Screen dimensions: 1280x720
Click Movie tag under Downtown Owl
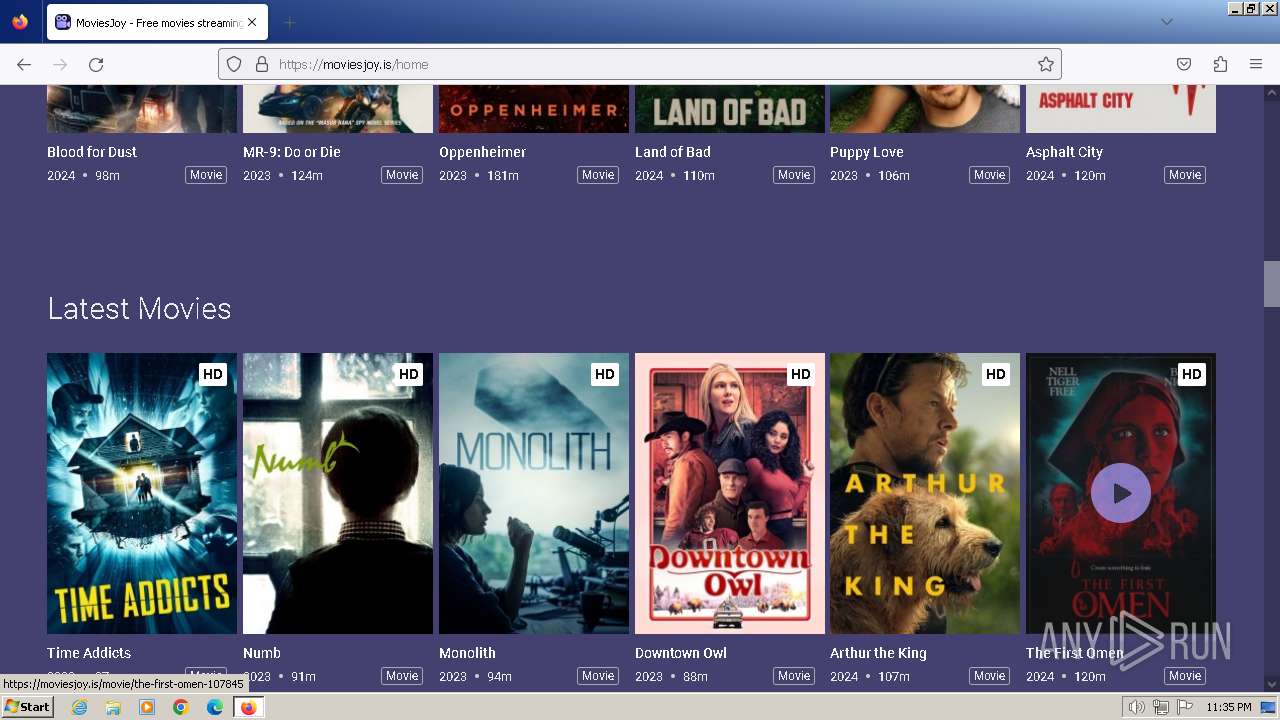pyautogui.click(x=794, y=676)
